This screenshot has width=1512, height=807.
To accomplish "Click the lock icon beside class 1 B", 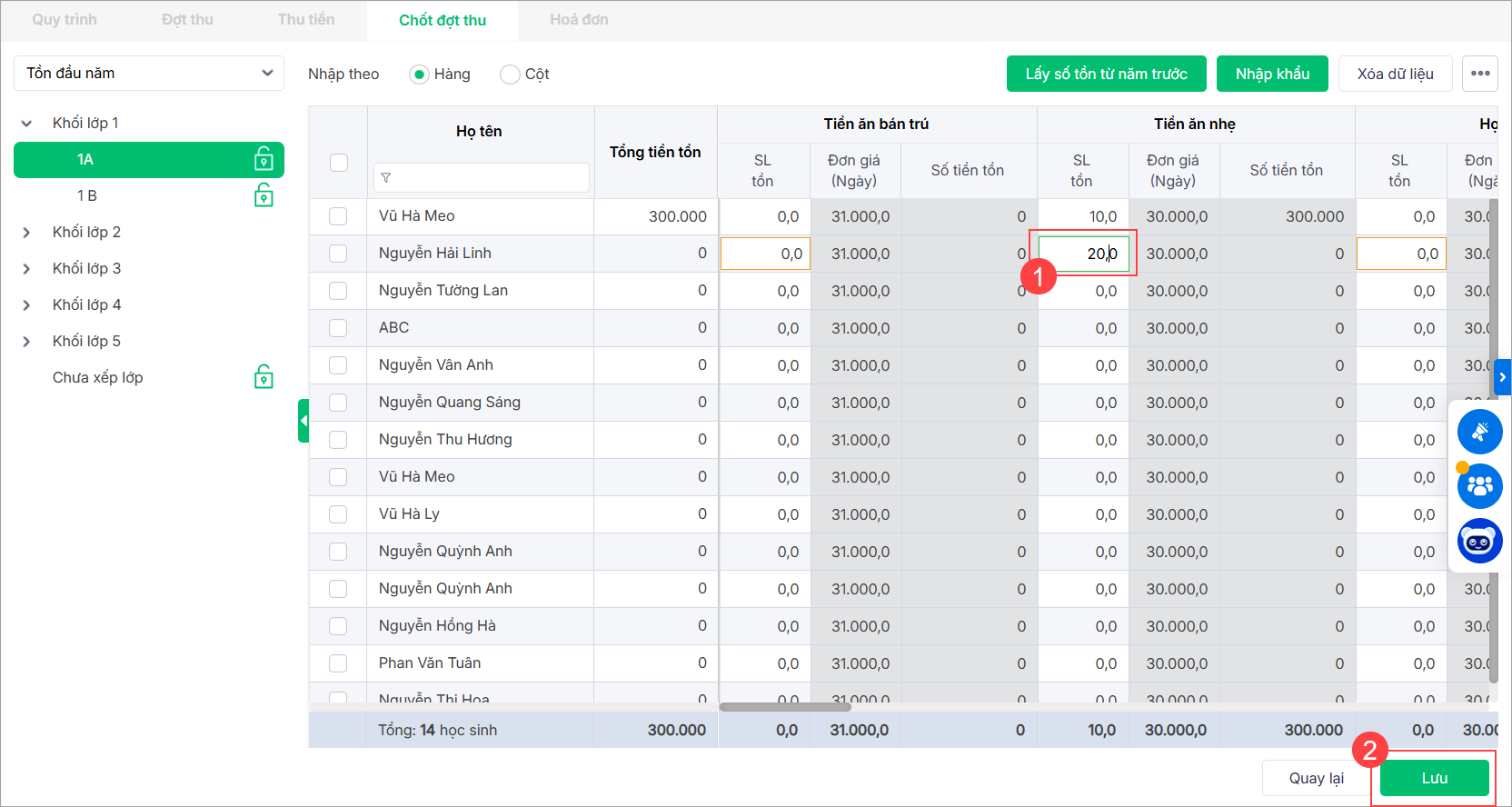I will click(x=264, y=195).
